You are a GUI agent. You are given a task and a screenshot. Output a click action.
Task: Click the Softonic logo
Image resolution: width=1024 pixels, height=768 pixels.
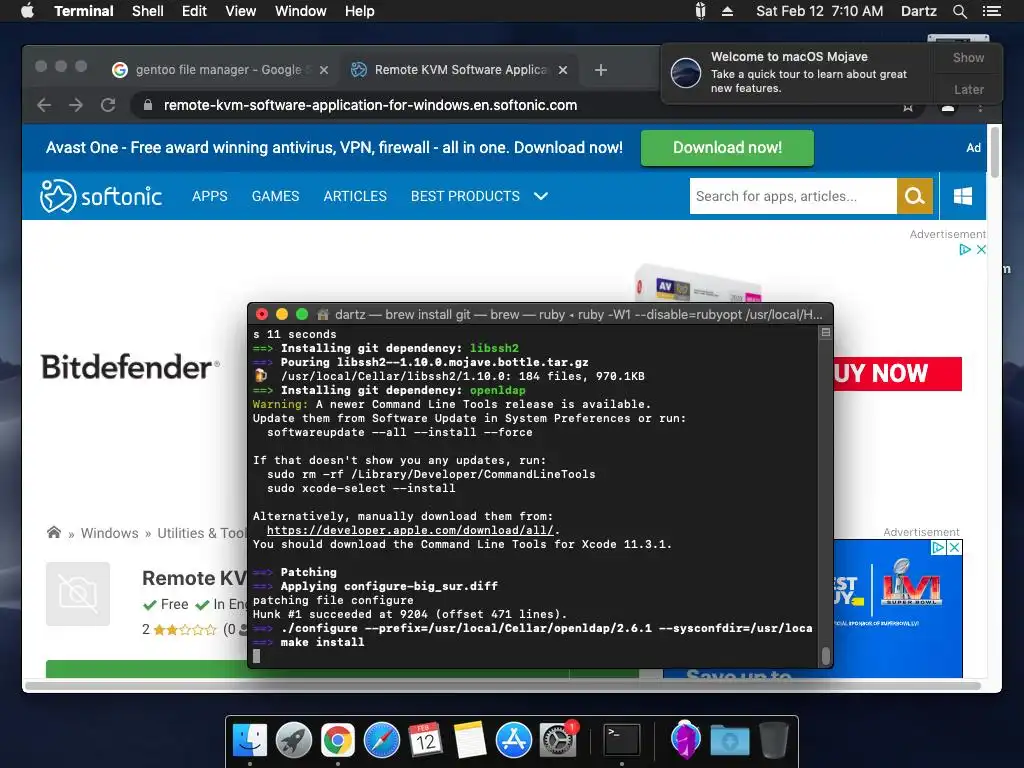pos(101,196)
